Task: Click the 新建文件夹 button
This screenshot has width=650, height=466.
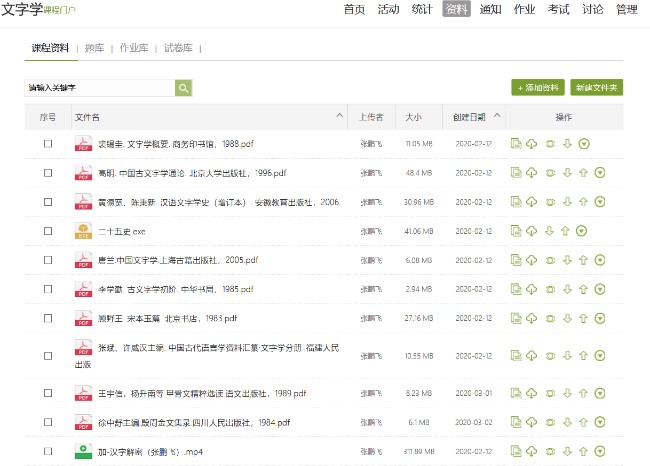Action: pyautogui.click(x=598, y=88)
